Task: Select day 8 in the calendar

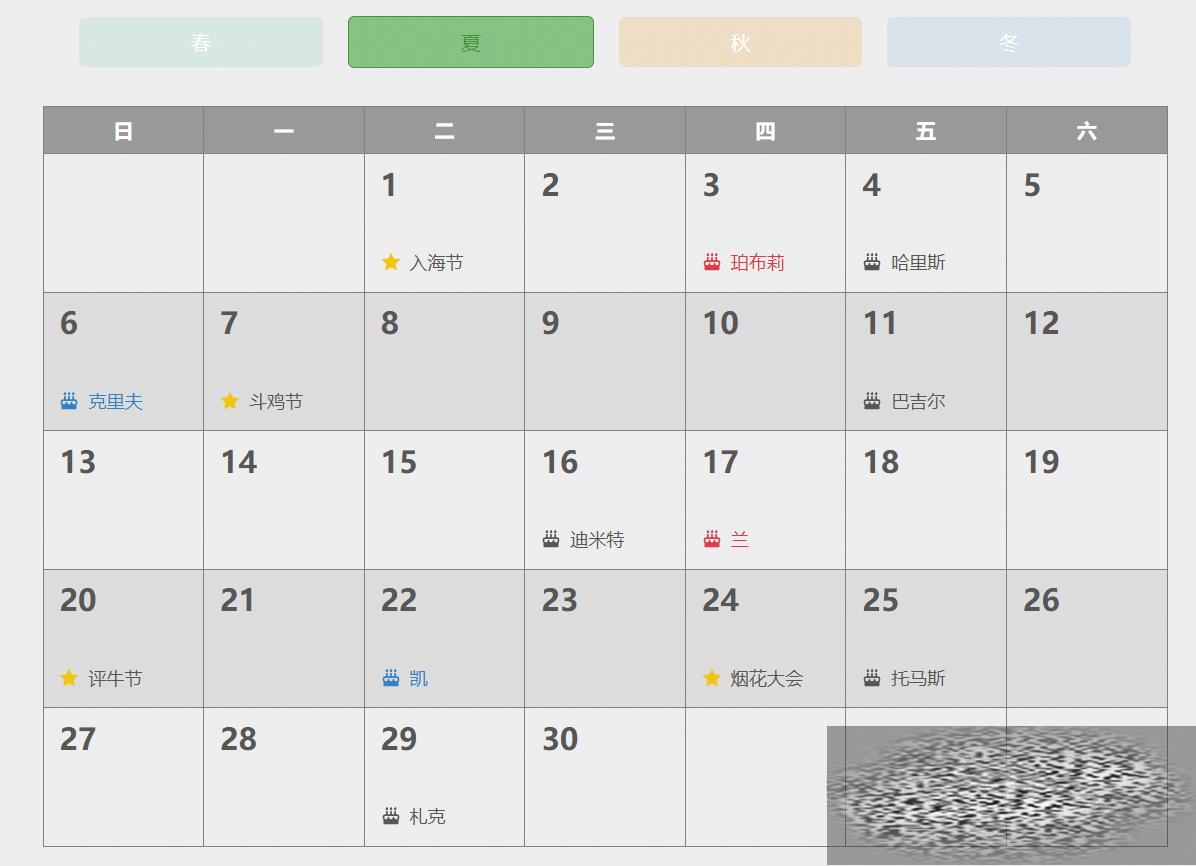Action: pyautogui.click(x=445, y=362)
